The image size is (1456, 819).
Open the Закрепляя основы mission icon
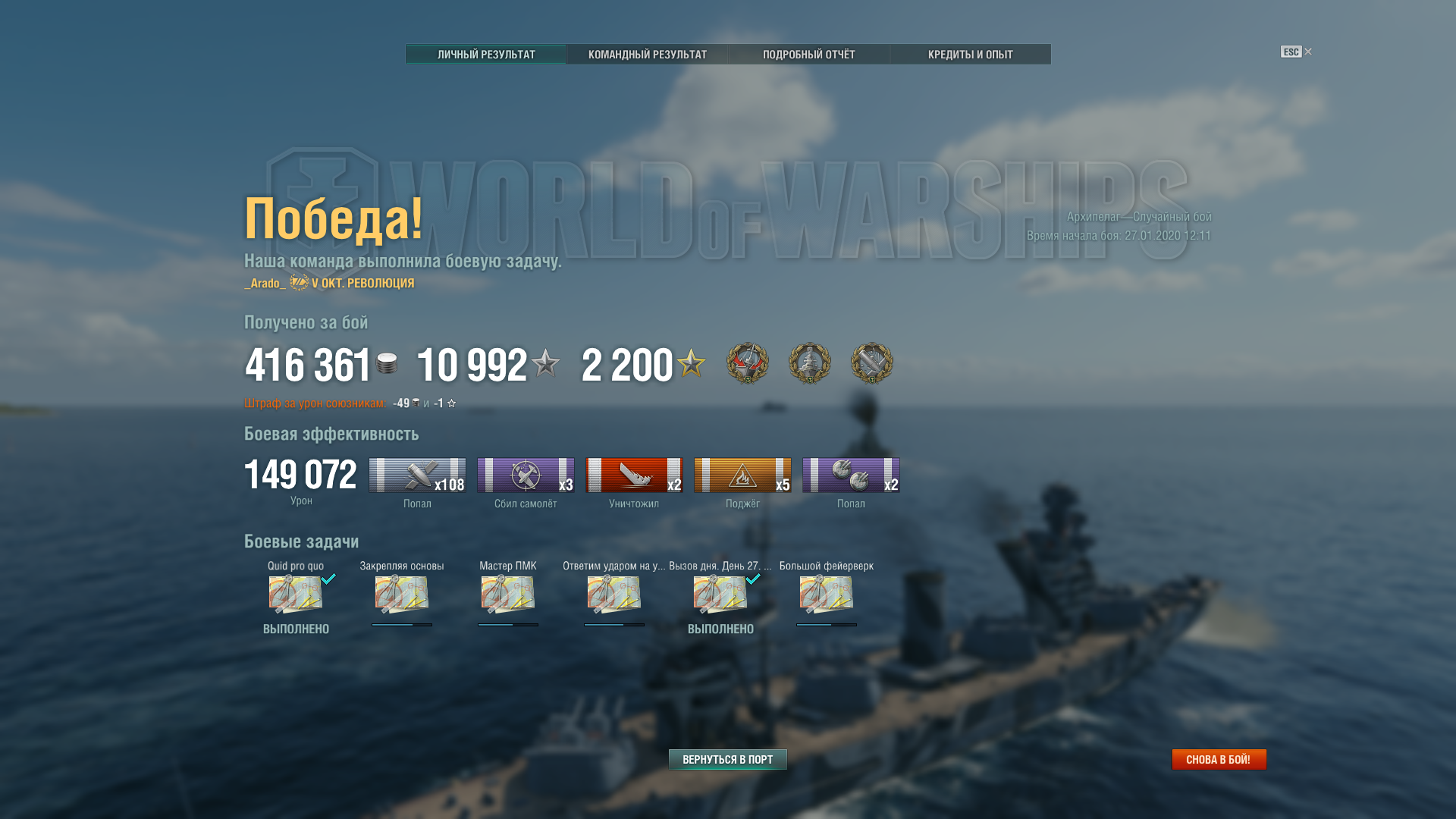click(x=402, y=595)
